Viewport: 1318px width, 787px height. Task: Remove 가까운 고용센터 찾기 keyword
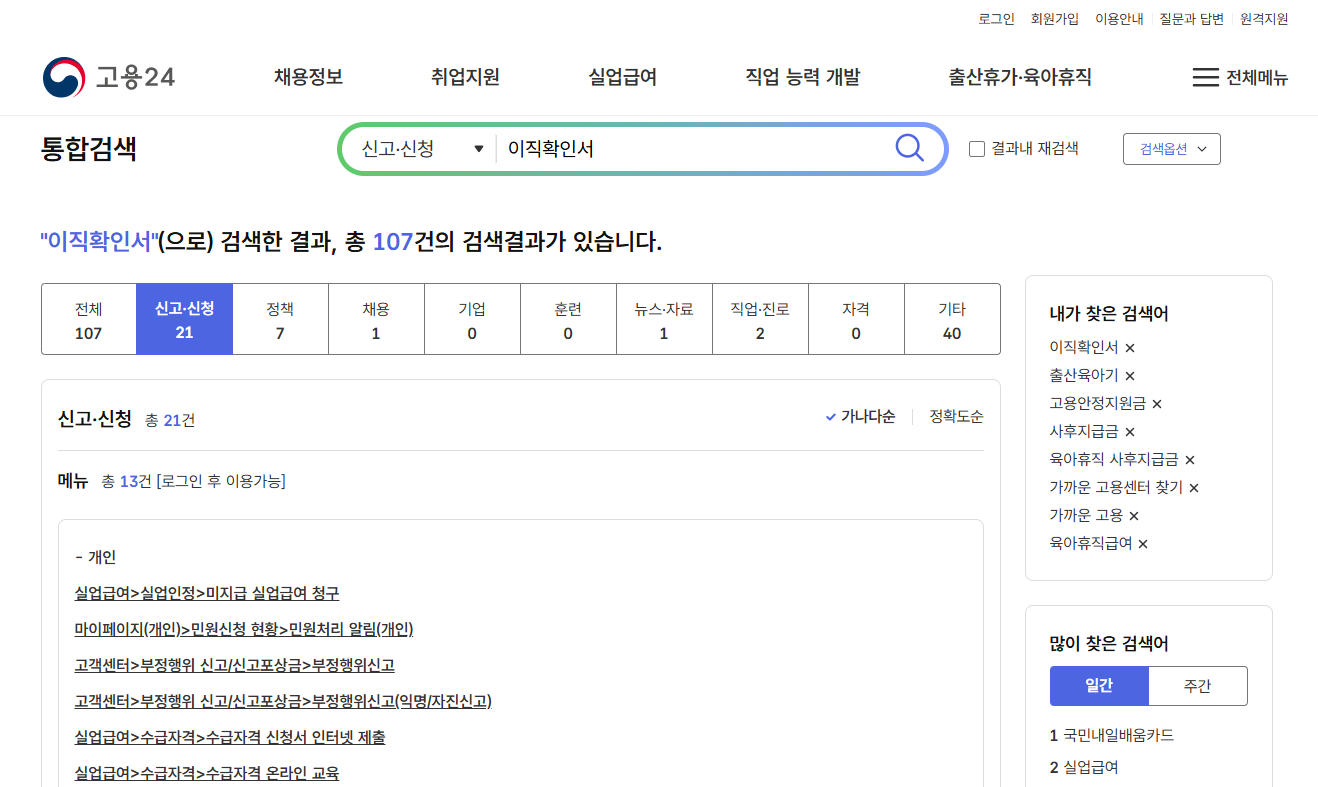[x=1194, y=488]
